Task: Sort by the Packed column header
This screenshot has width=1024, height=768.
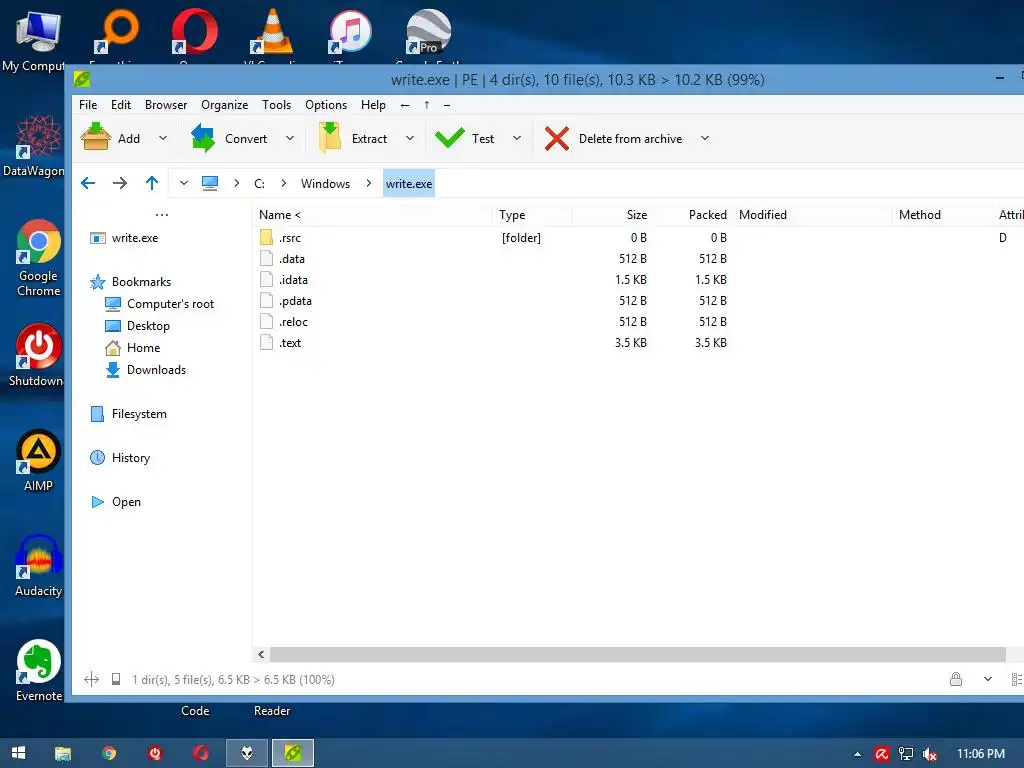Action: [x=692, y=215]
